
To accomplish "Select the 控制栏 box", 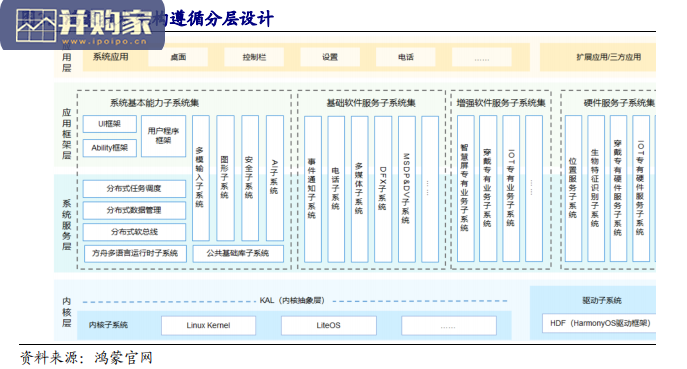I will point(254,57).
